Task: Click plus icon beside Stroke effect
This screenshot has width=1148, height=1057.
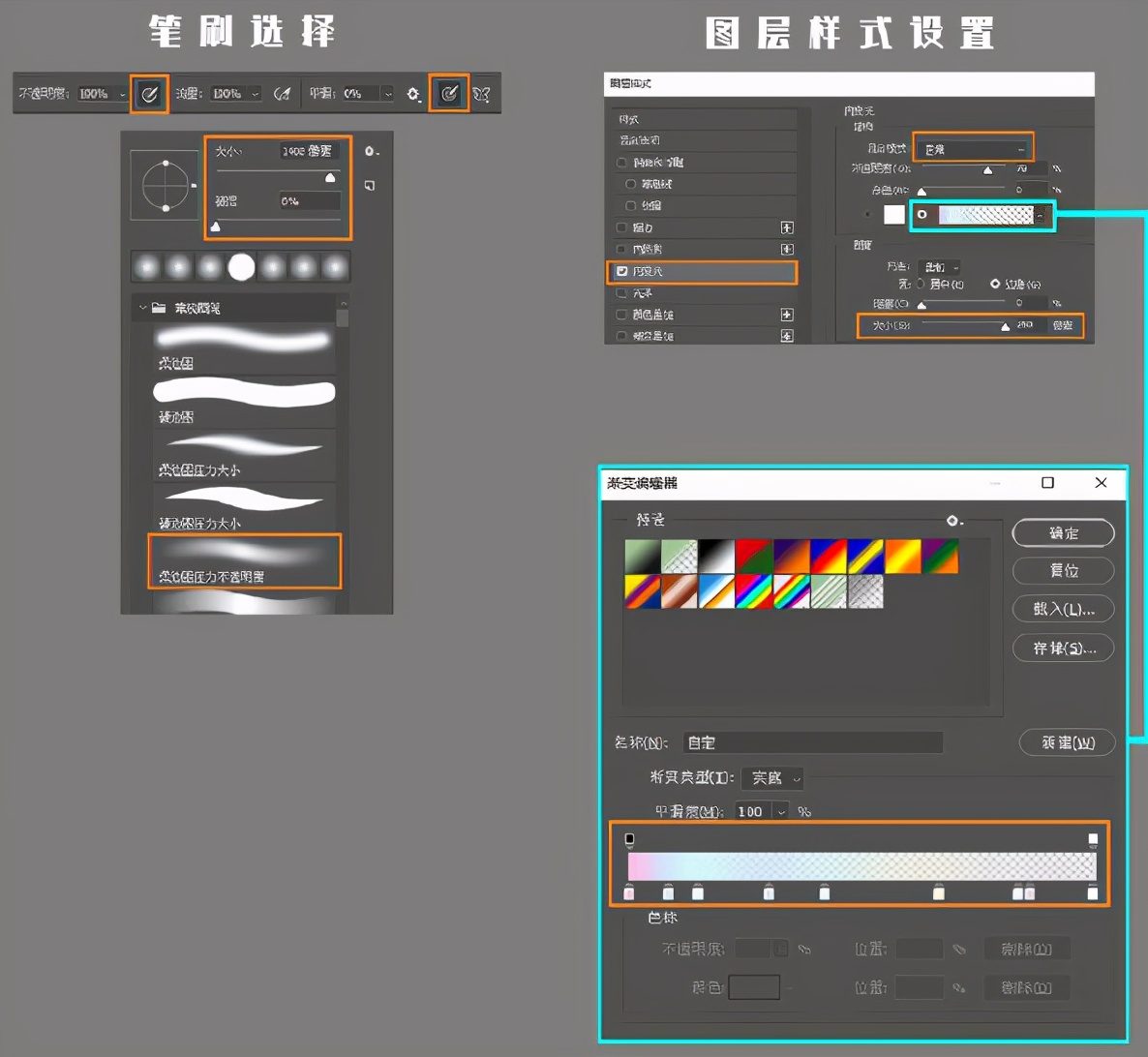Action: click(787, 227)
